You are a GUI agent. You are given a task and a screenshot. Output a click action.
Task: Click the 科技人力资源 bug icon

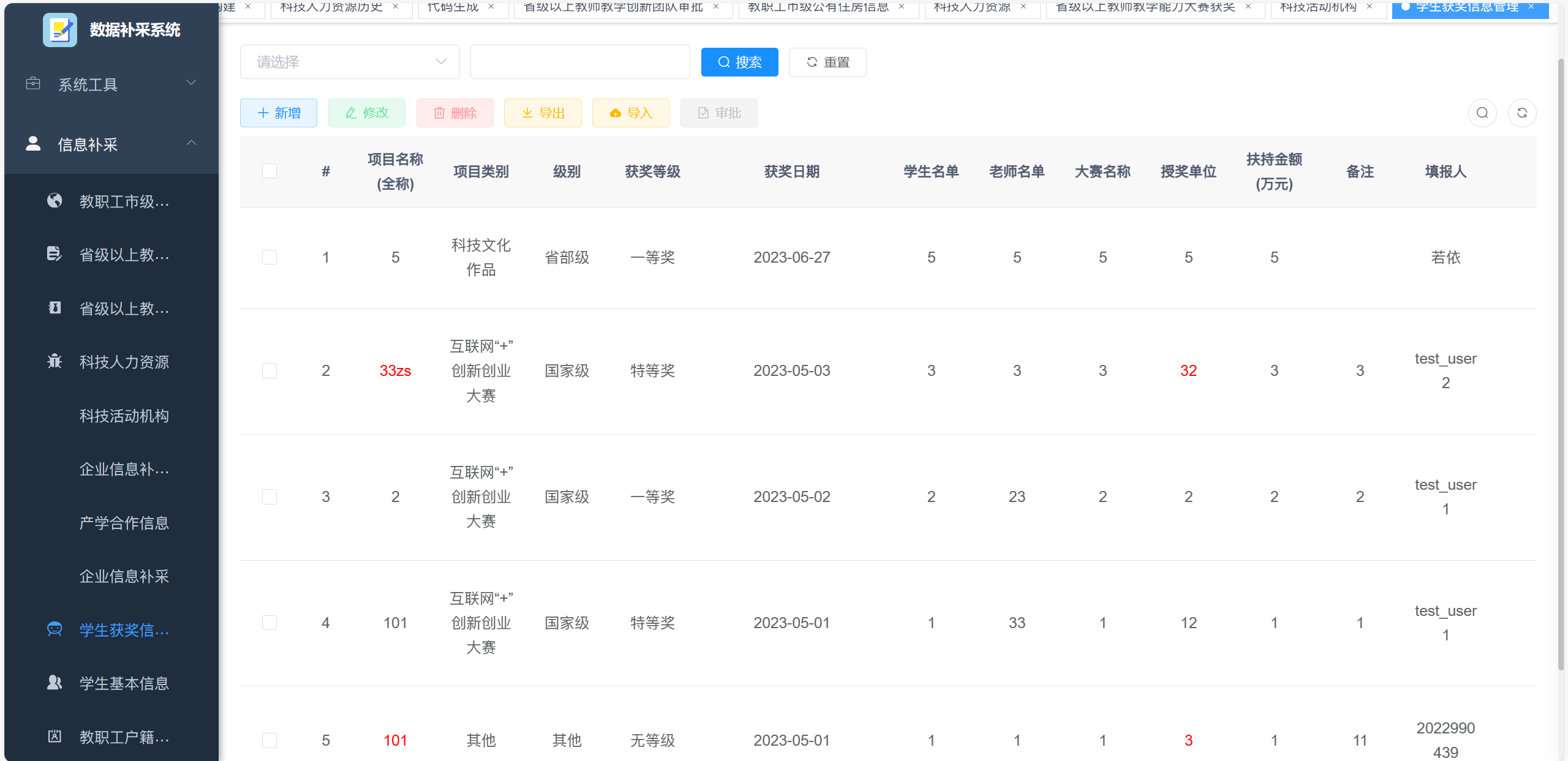tap(55, 361)
